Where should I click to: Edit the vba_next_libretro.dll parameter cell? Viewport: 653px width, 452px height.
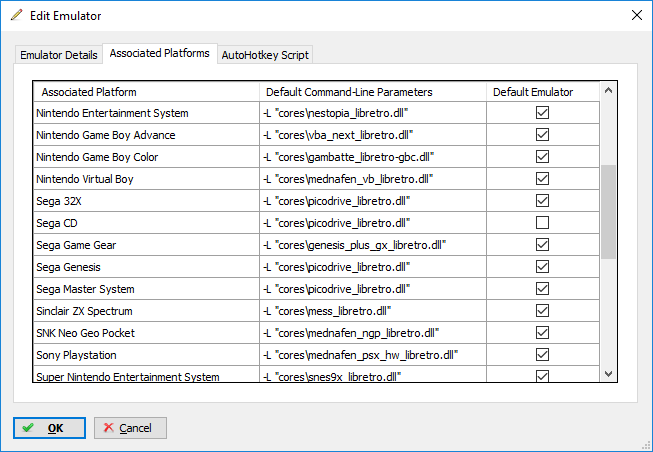[x=373, y=135]
